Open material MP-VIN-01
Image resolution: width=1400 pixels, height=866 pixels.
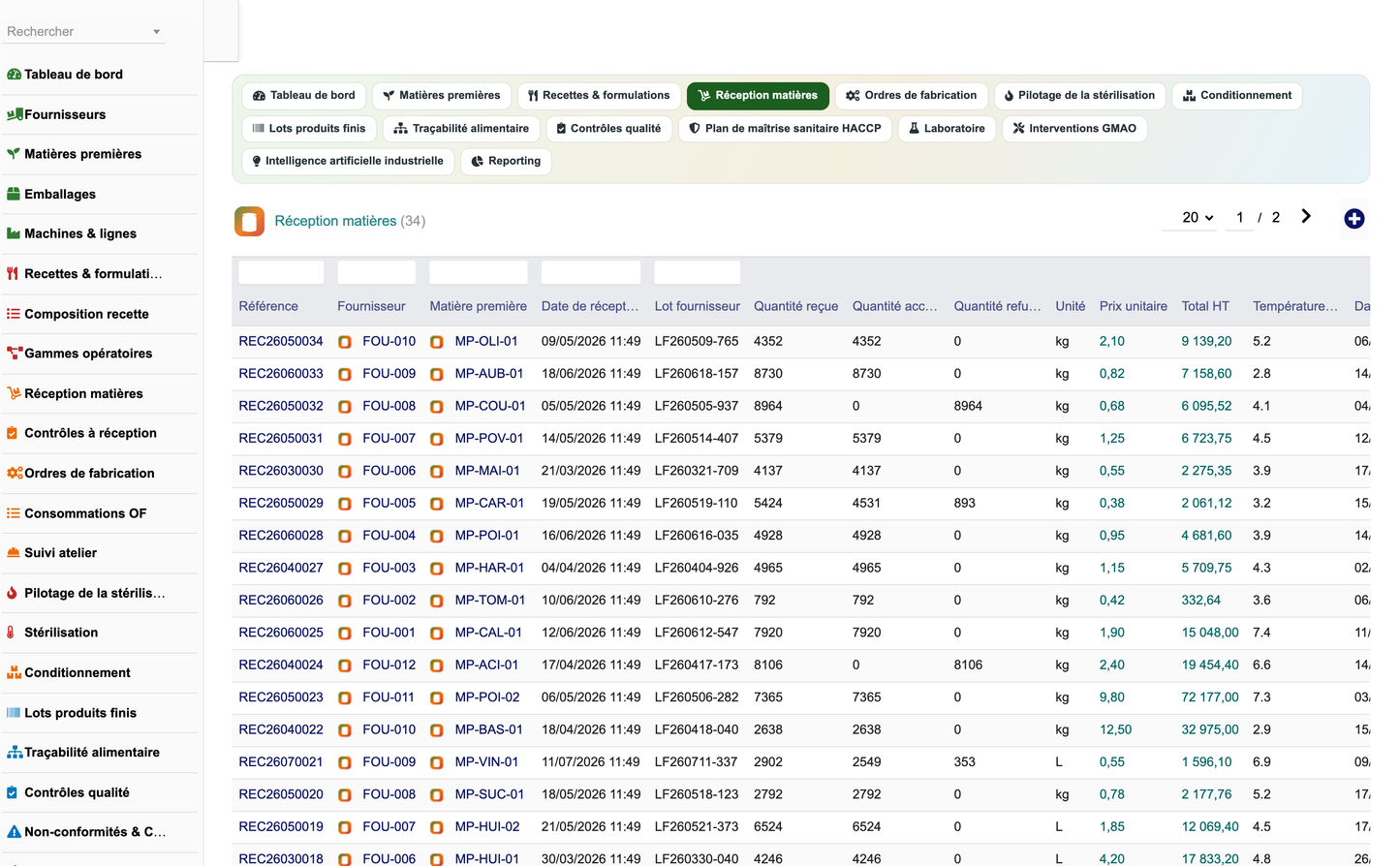tap(486, 762)
